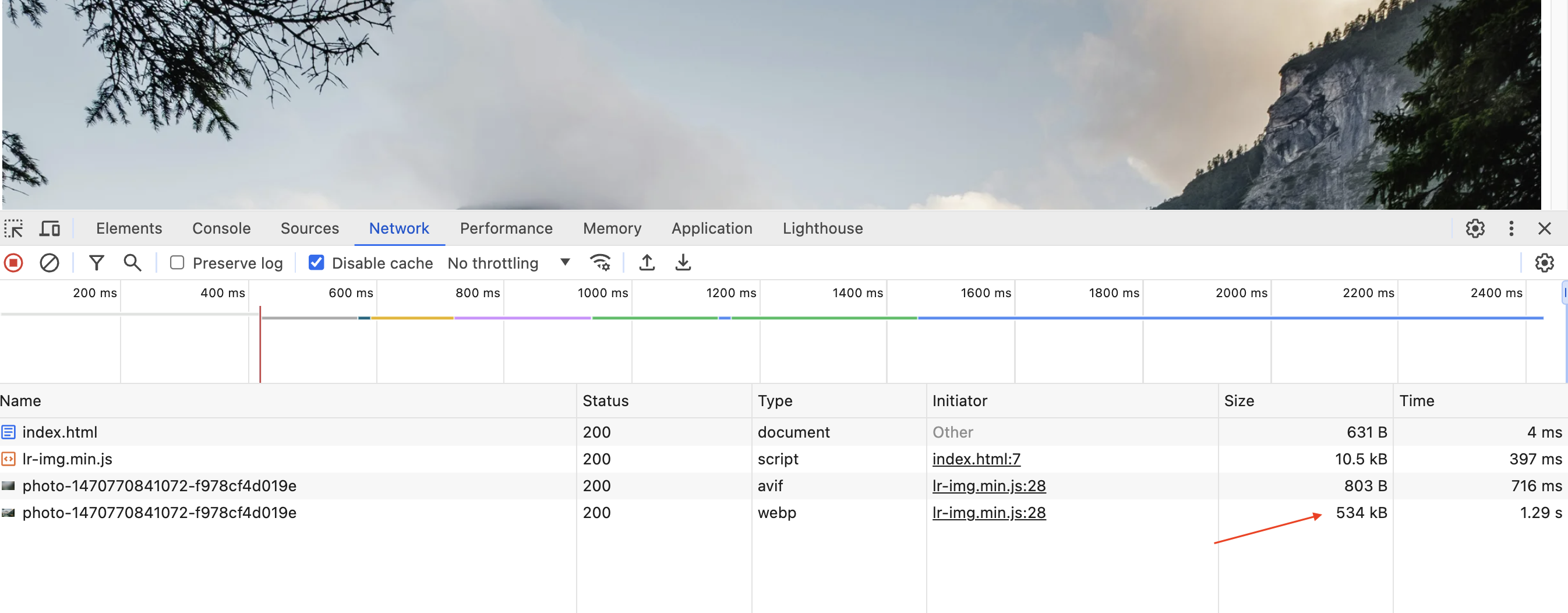Open the more options menu

1511,228
